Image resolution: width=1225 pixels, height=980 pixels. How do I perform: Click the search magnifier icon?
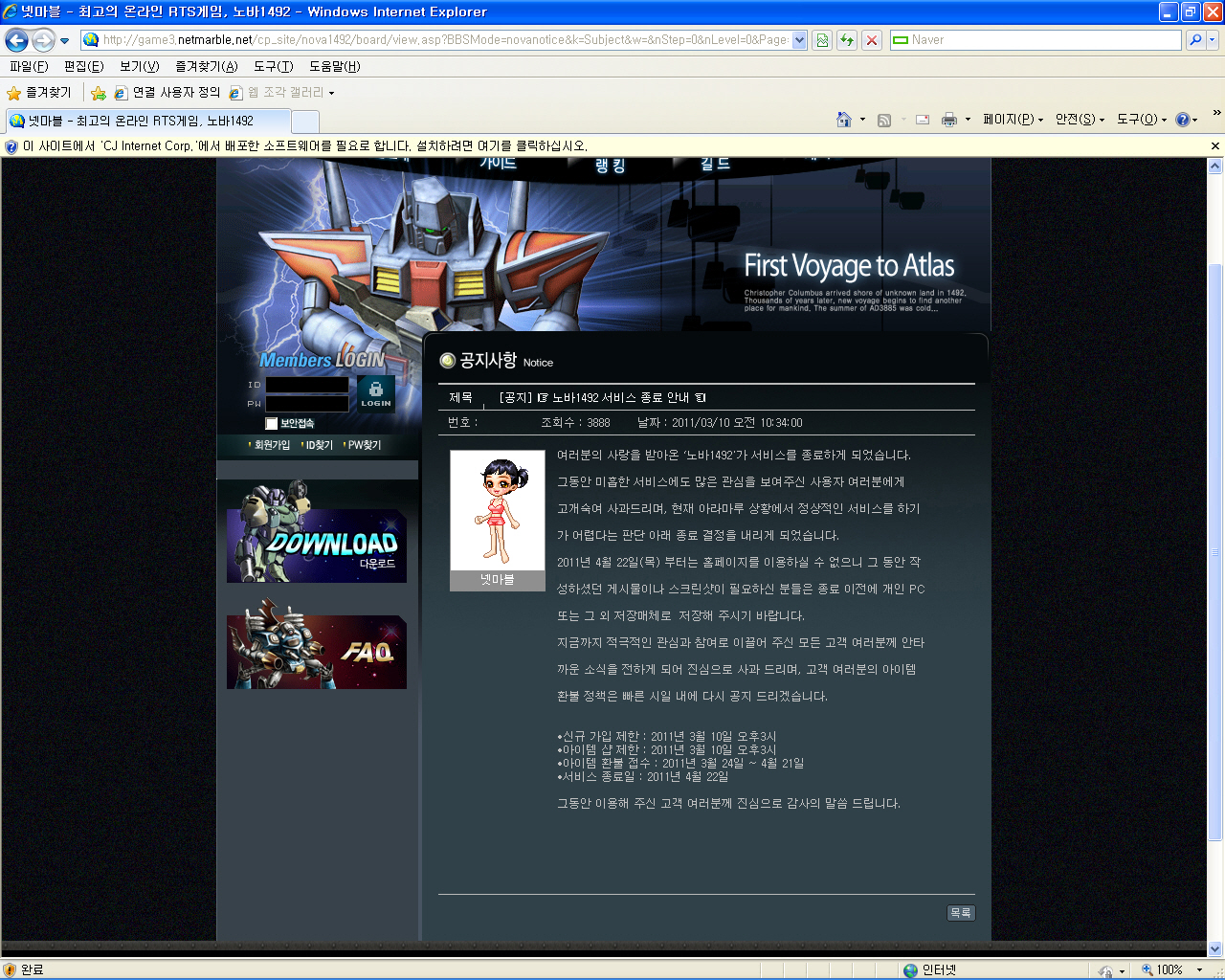(1195, 40)
